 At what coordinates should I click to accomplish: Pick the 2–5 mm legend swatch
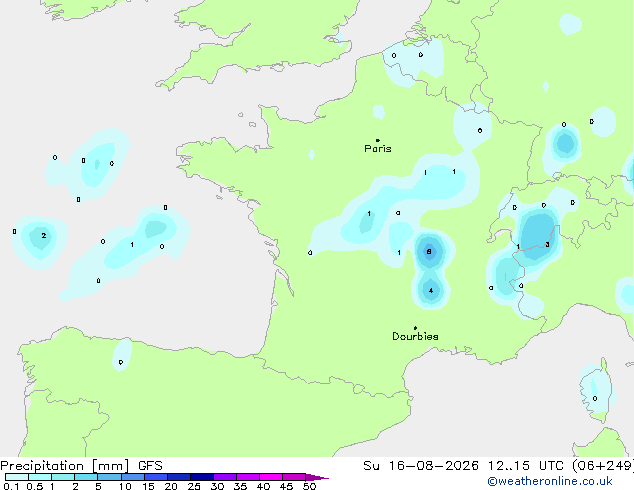click(x=86, y=477)
